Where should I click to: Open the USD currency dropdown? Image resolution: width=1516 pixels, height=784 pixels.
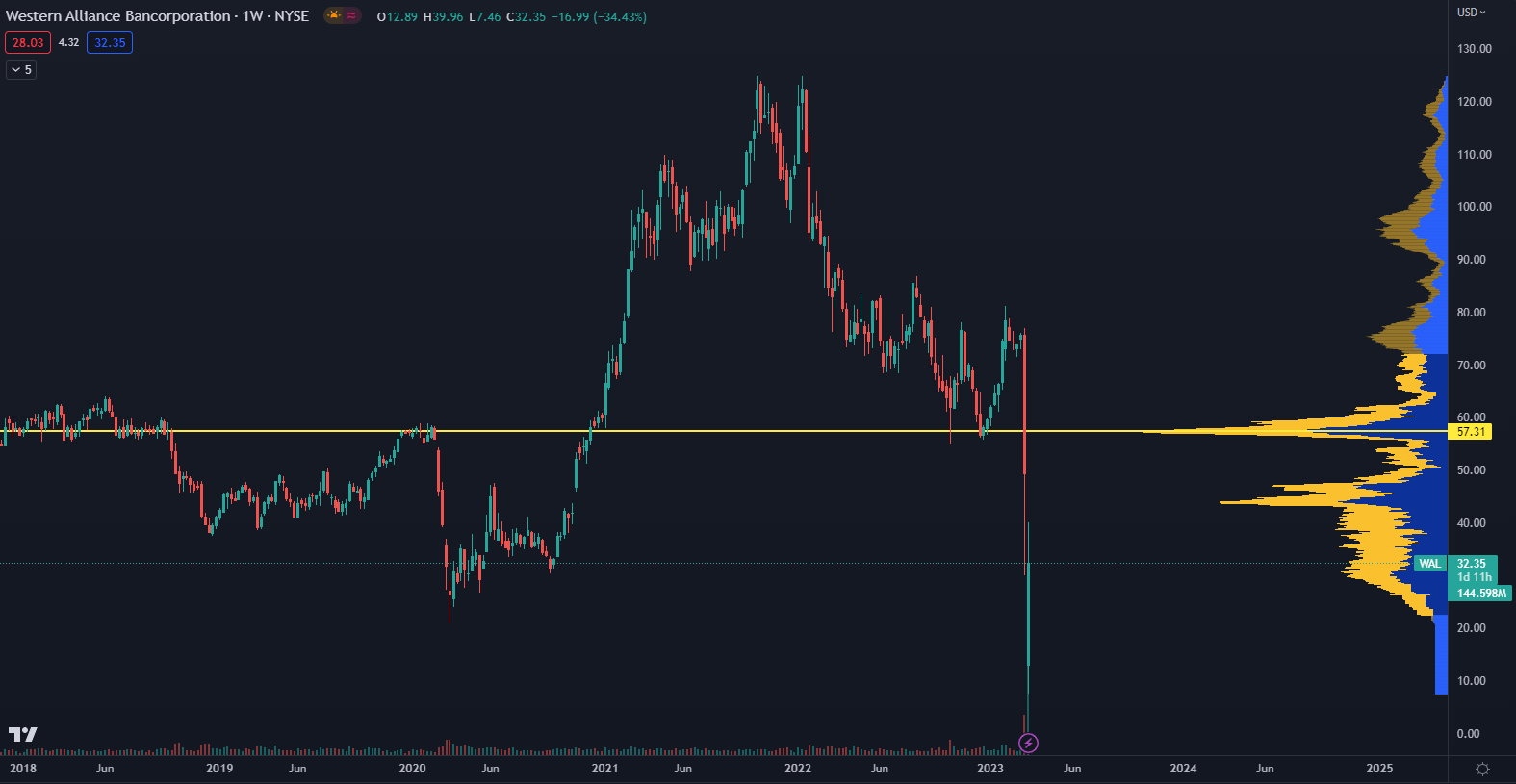coord(1471,13)
